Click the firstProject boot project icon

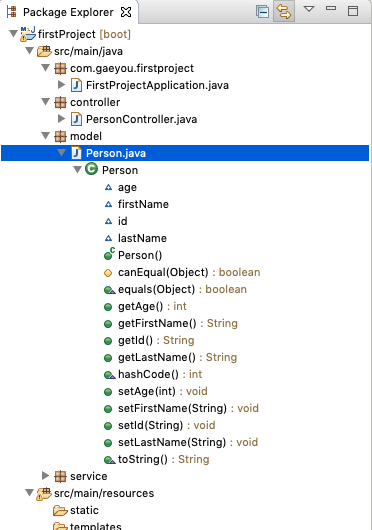(28, 34)
